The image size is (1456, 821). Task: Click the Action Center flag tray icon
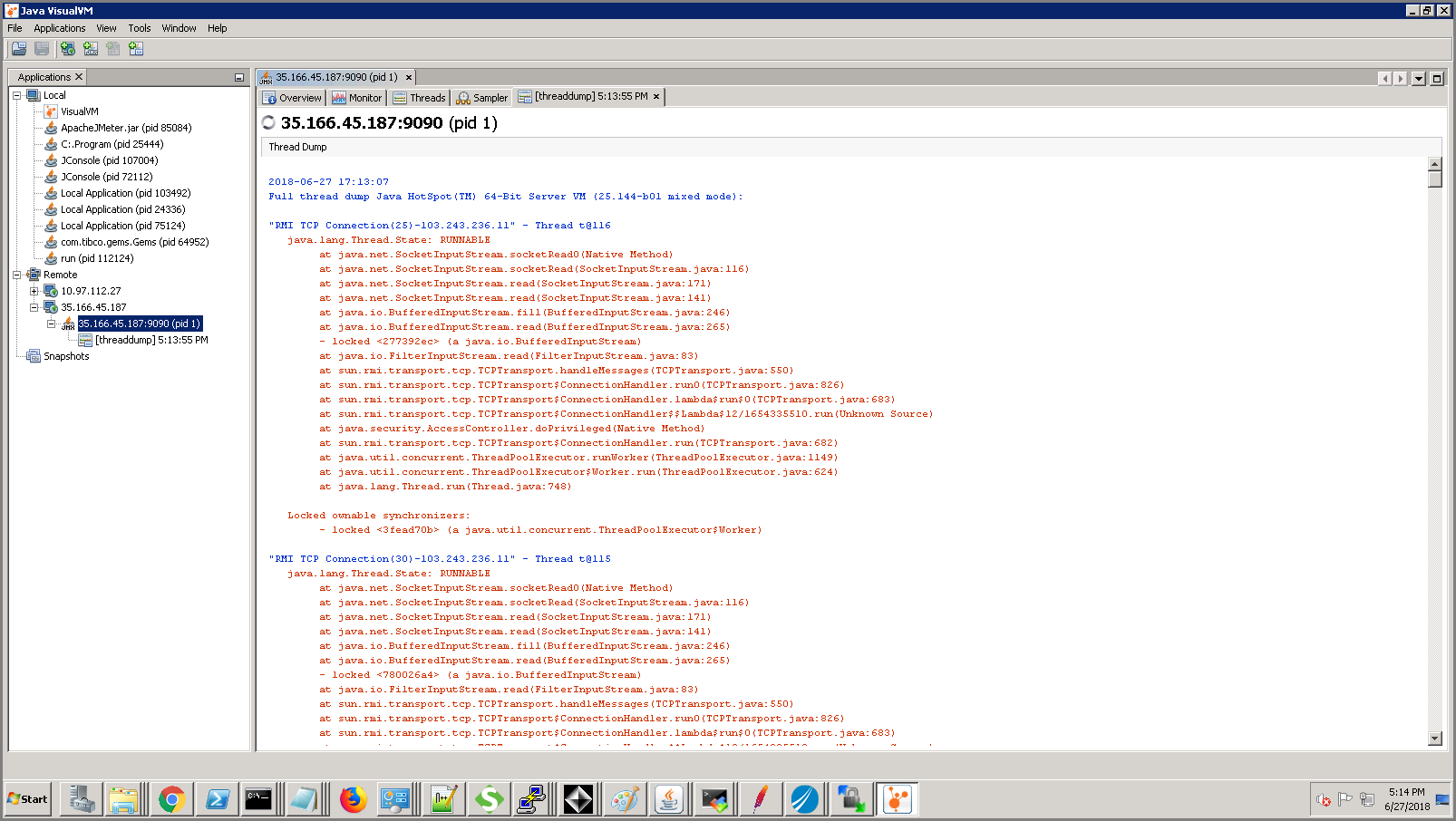point(1345,799)
